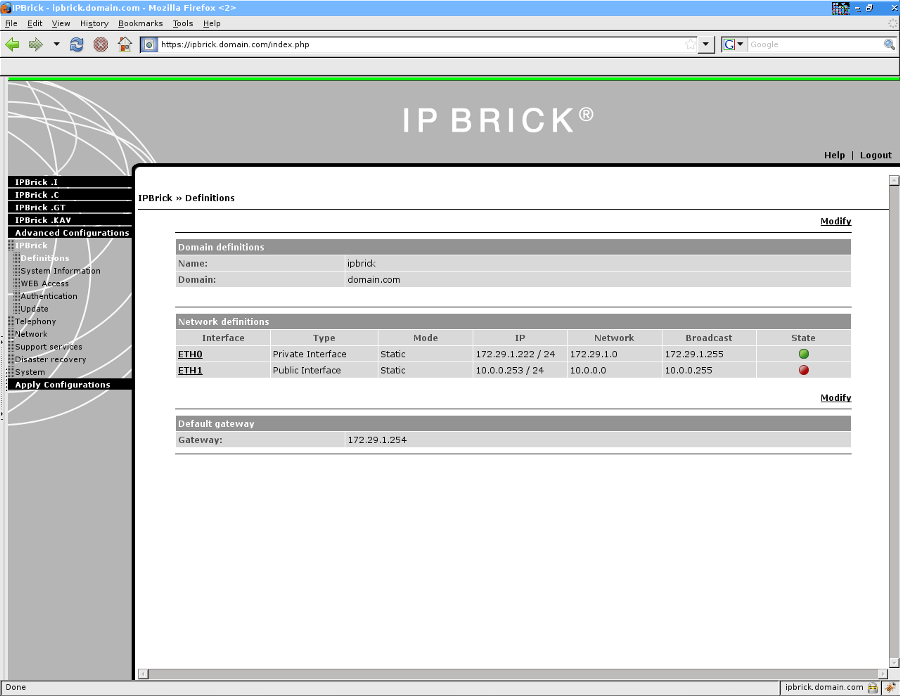Open the IPBrick .I section
The image size is (900, 696).
(70, 182)
